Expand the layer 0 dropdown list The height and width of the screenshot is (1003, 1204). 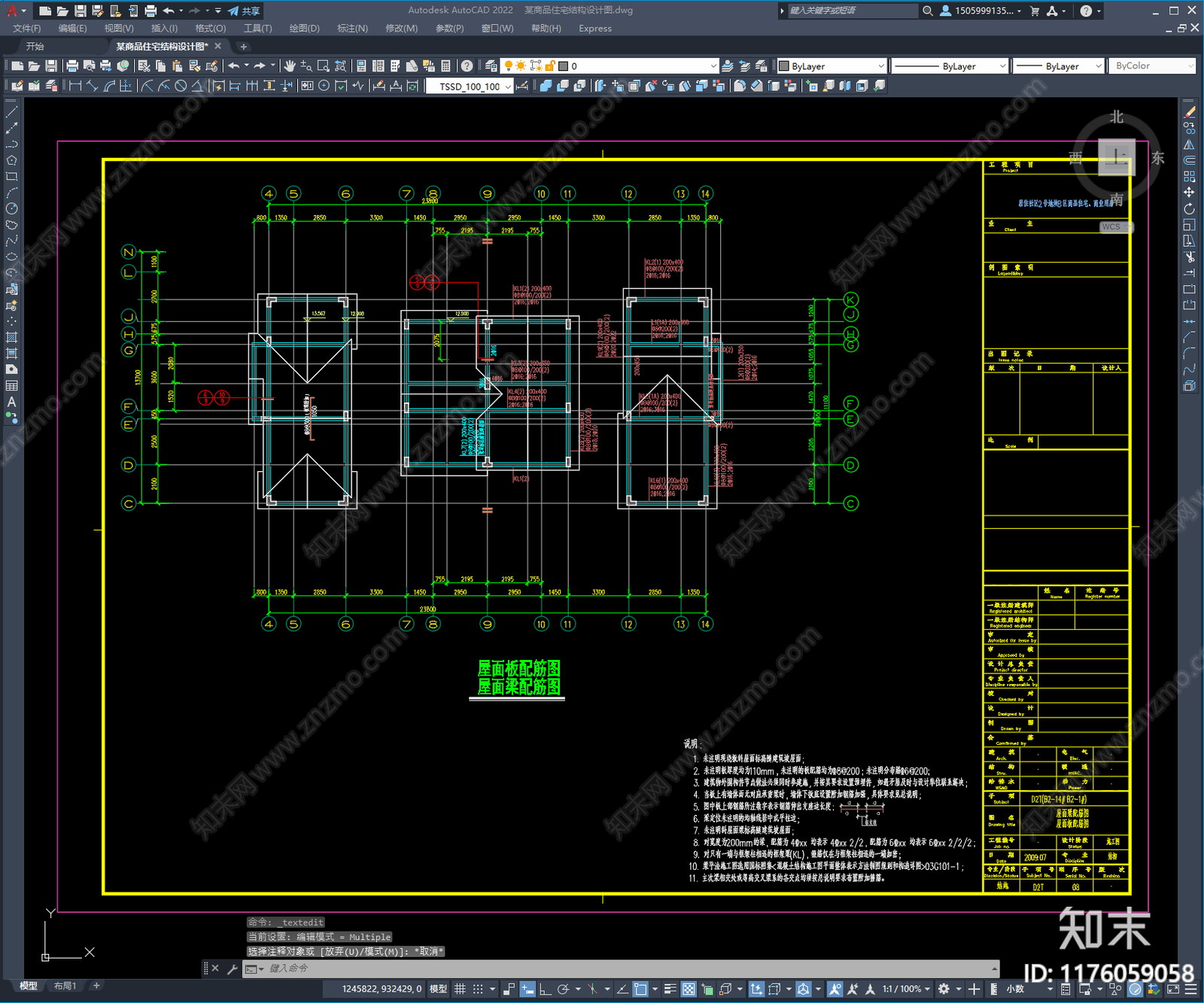[638, 66]
